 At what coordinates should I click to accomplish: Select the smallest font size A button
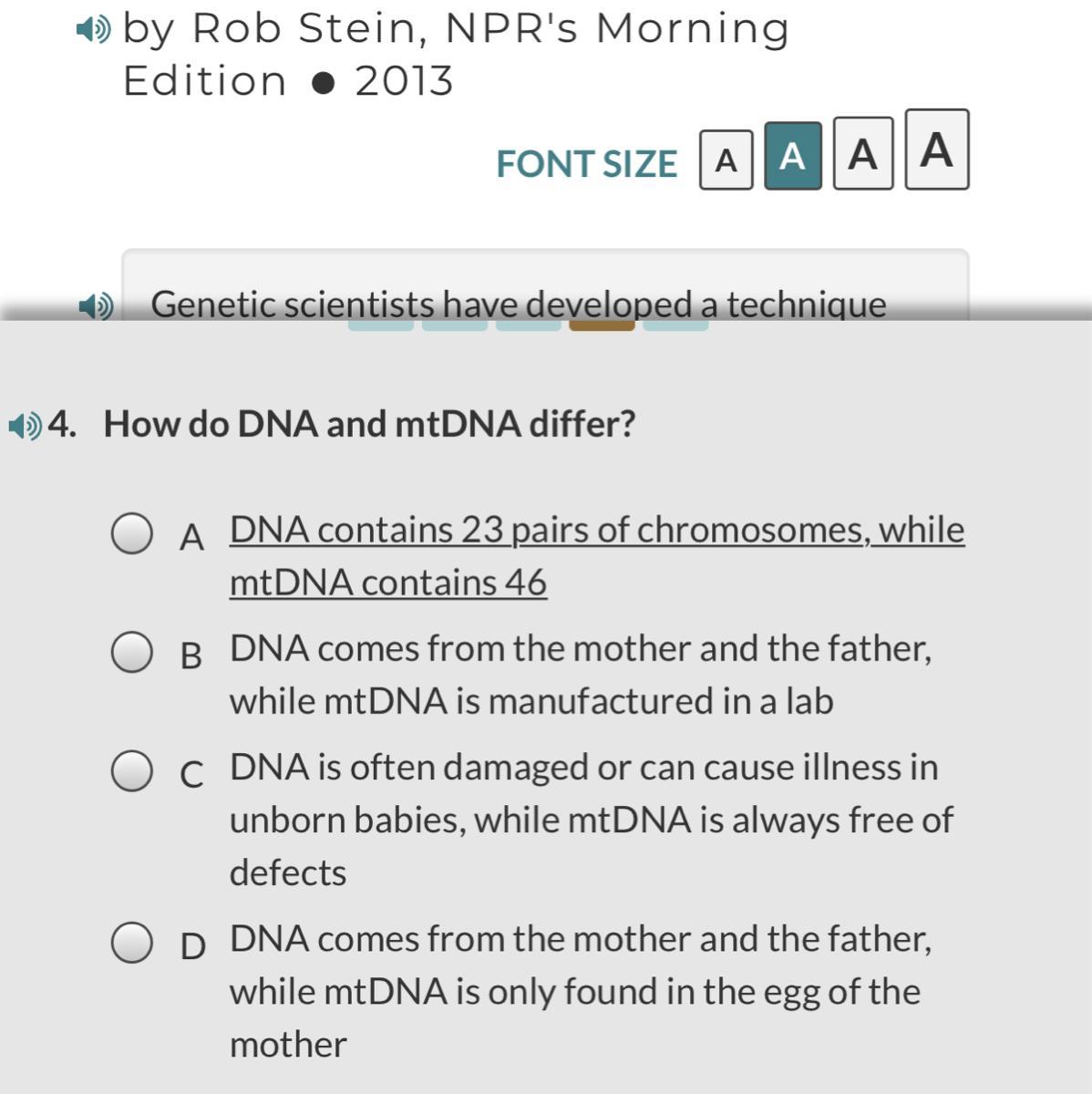click(726, 160)
